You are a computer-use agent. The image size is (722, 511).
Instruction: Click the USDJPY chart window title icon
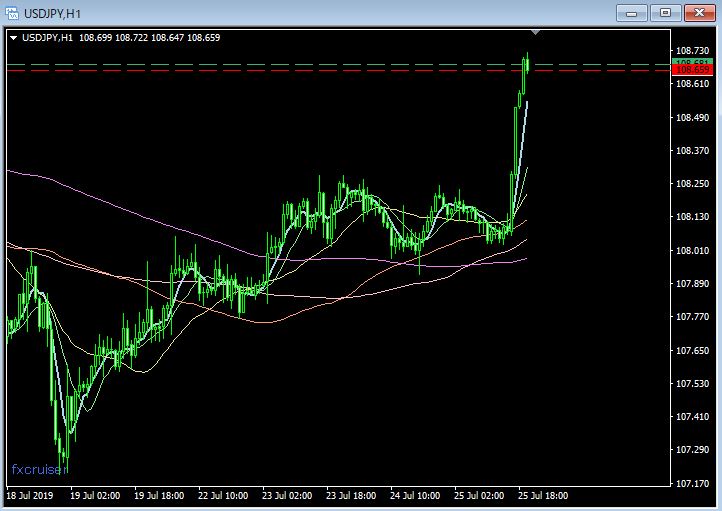[12, 13]
